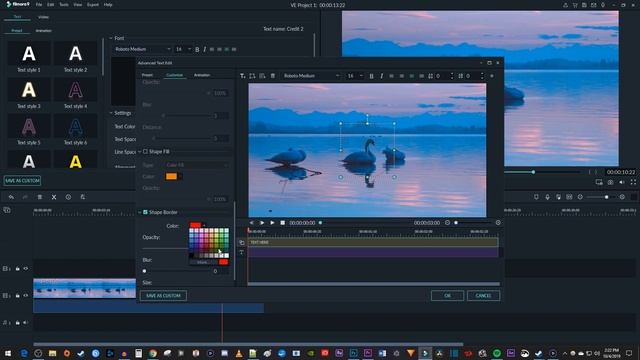Open the Edit menu
The height and width of the screenshot is (360, 640).
51,5
